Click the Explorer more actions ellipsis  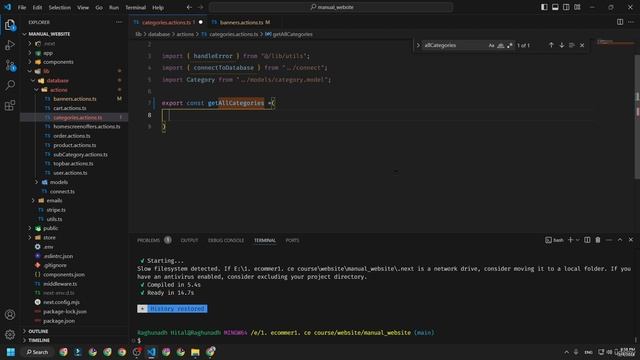[119, 22]
